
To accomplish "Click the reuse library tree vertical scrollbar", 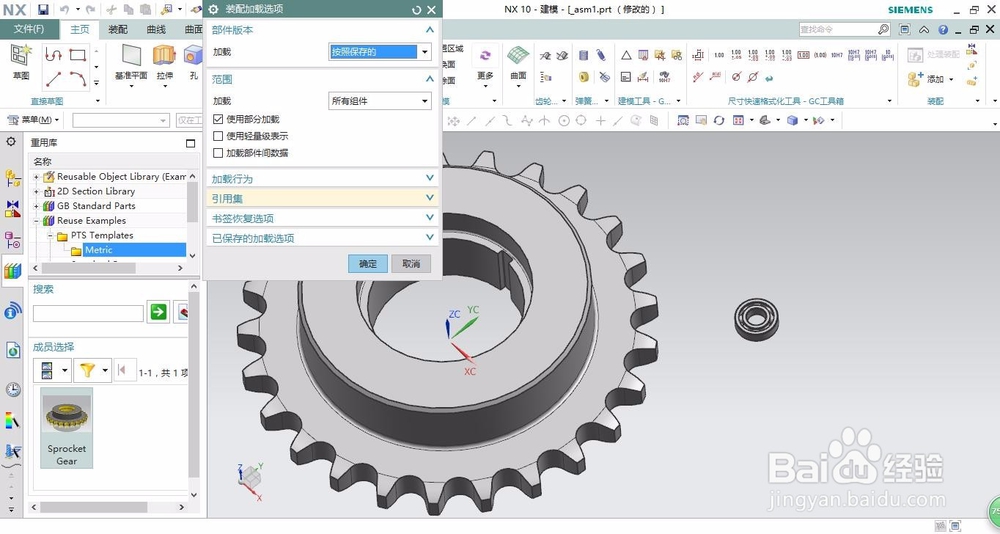I will (x=193, y=204).
